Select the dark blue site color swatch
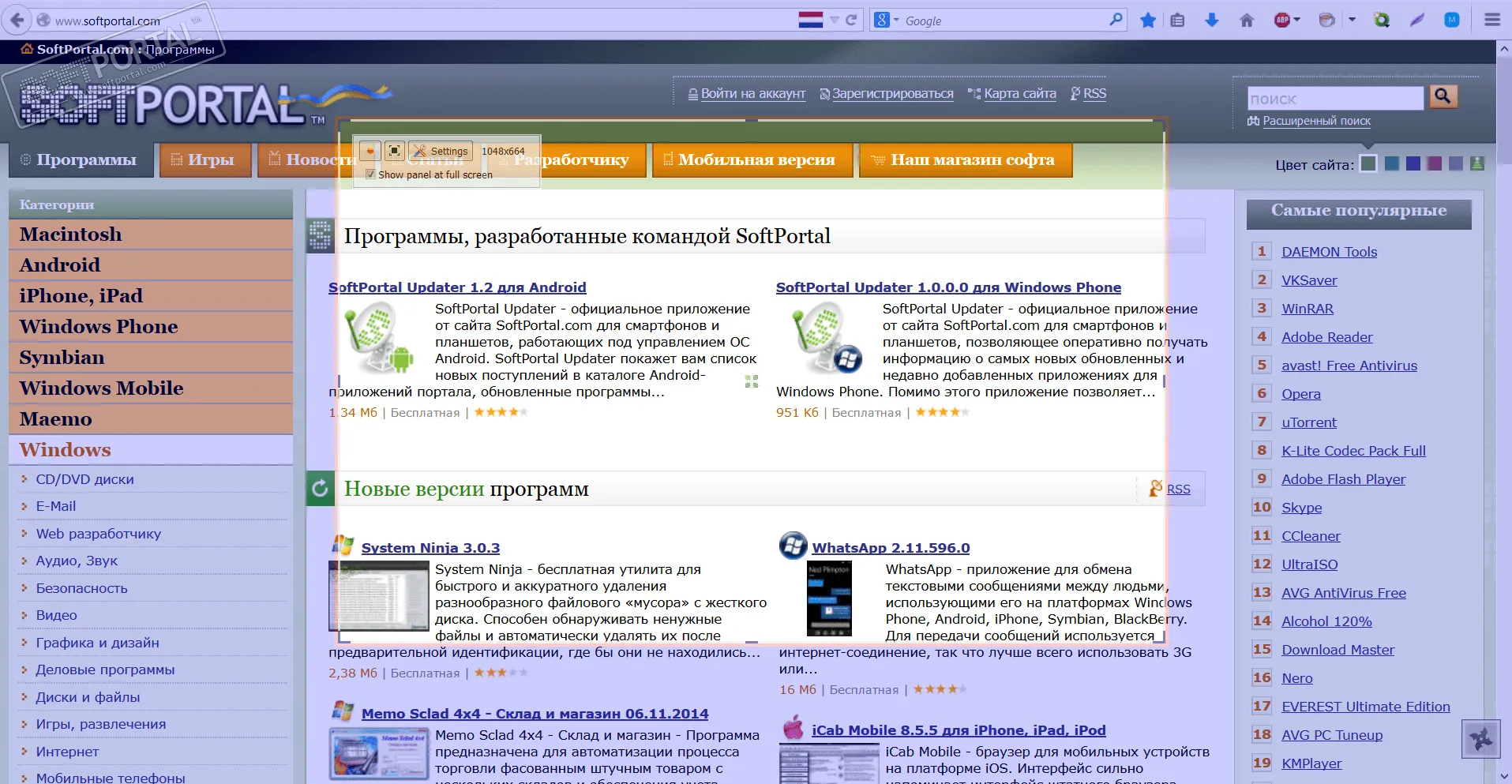 [1413, 163]
